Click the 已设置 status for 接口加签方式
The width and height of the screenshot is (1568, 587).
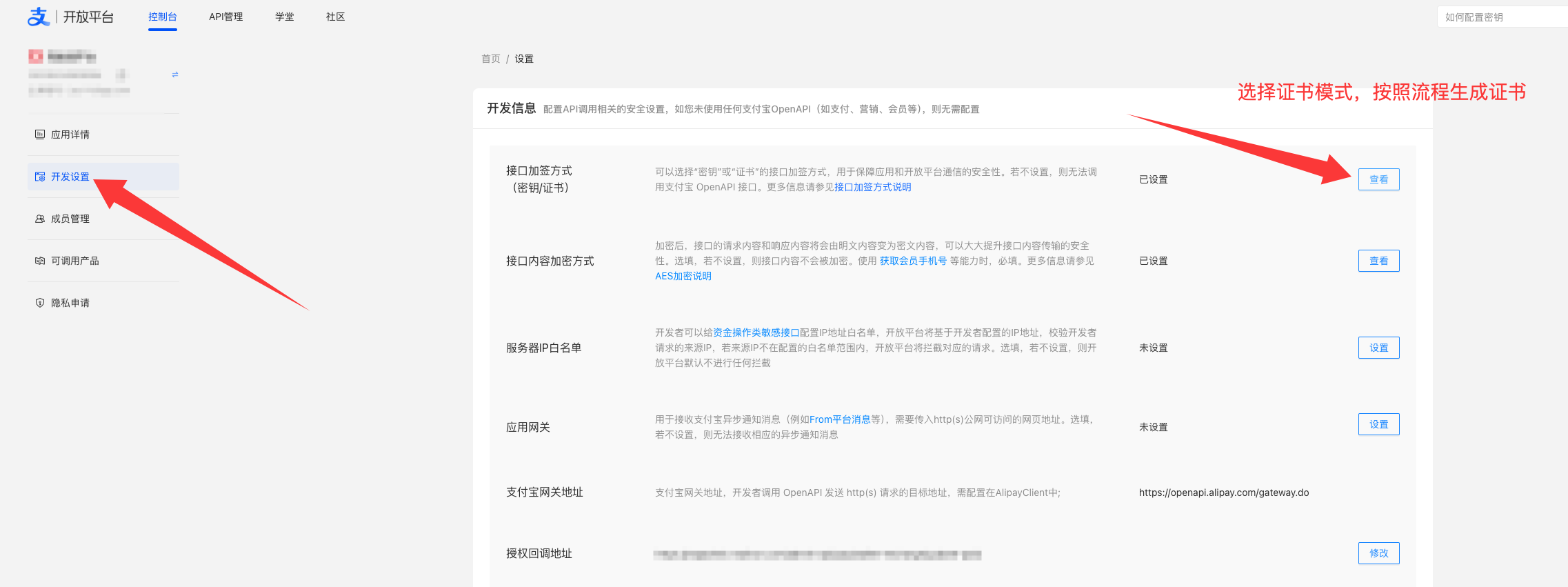(x=1154, y=179)
